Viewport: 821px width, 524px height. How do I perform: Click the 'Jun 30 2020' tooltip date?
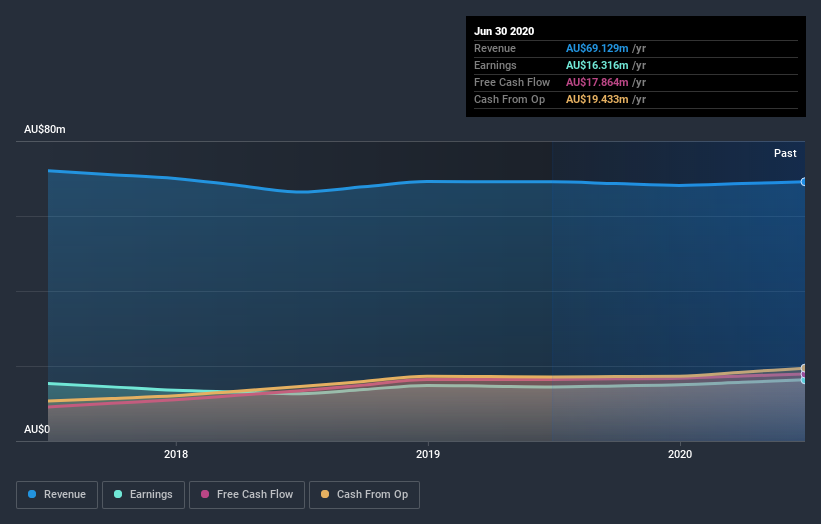pos(504,31)
